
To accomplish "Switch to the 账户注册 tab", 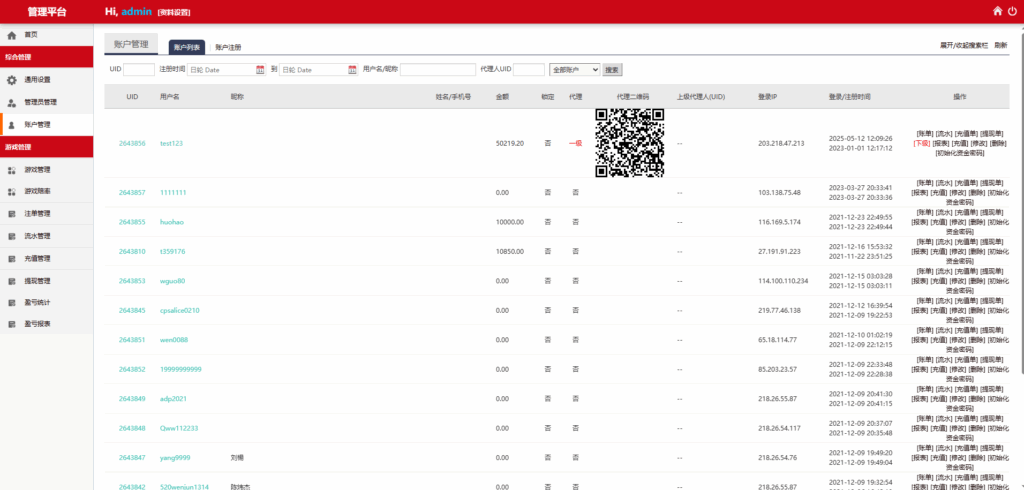I will (x=228, y=47).
